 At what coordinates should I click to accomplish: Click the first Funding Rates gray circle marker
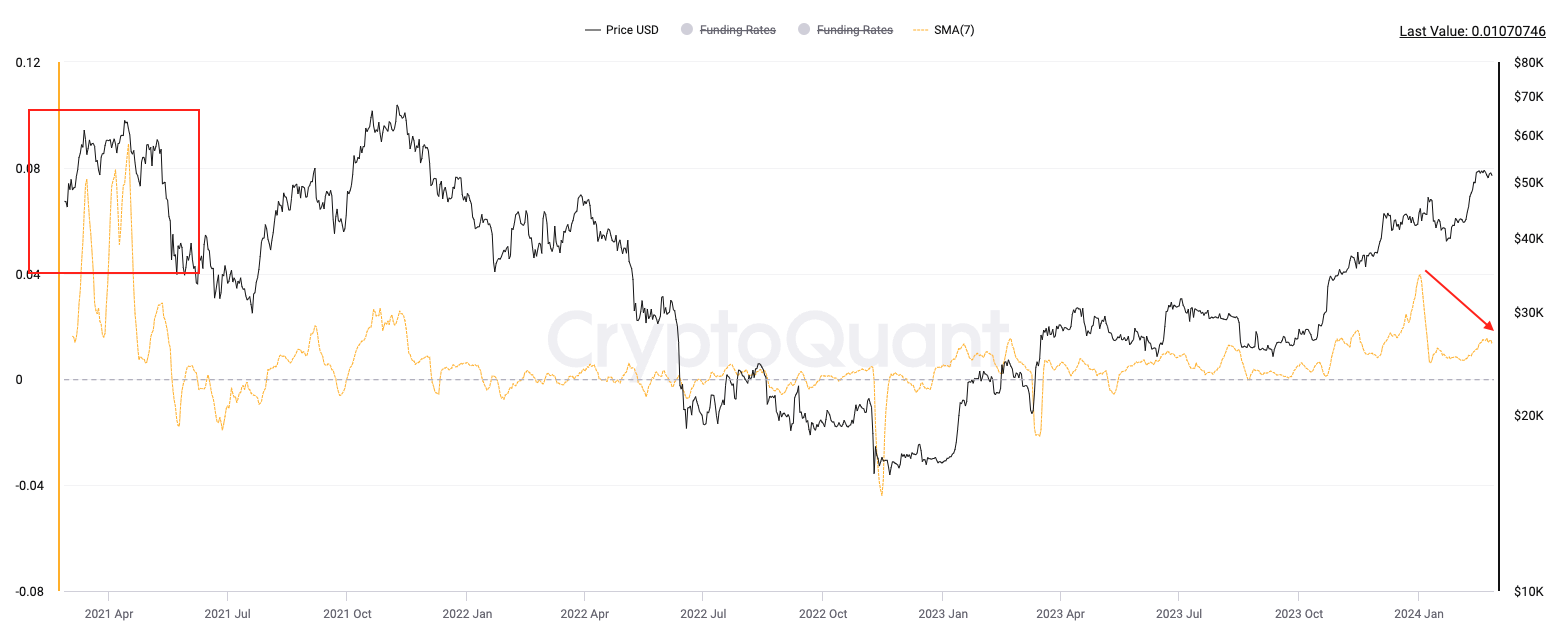click(686, 30)
